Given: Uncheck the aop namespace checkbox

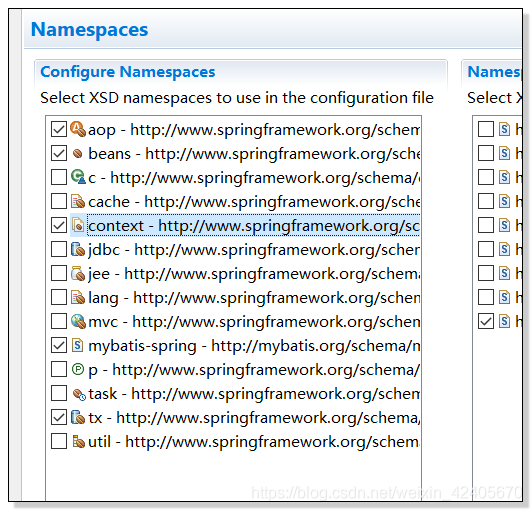Looking at the screenshot, I should (59, 129).
